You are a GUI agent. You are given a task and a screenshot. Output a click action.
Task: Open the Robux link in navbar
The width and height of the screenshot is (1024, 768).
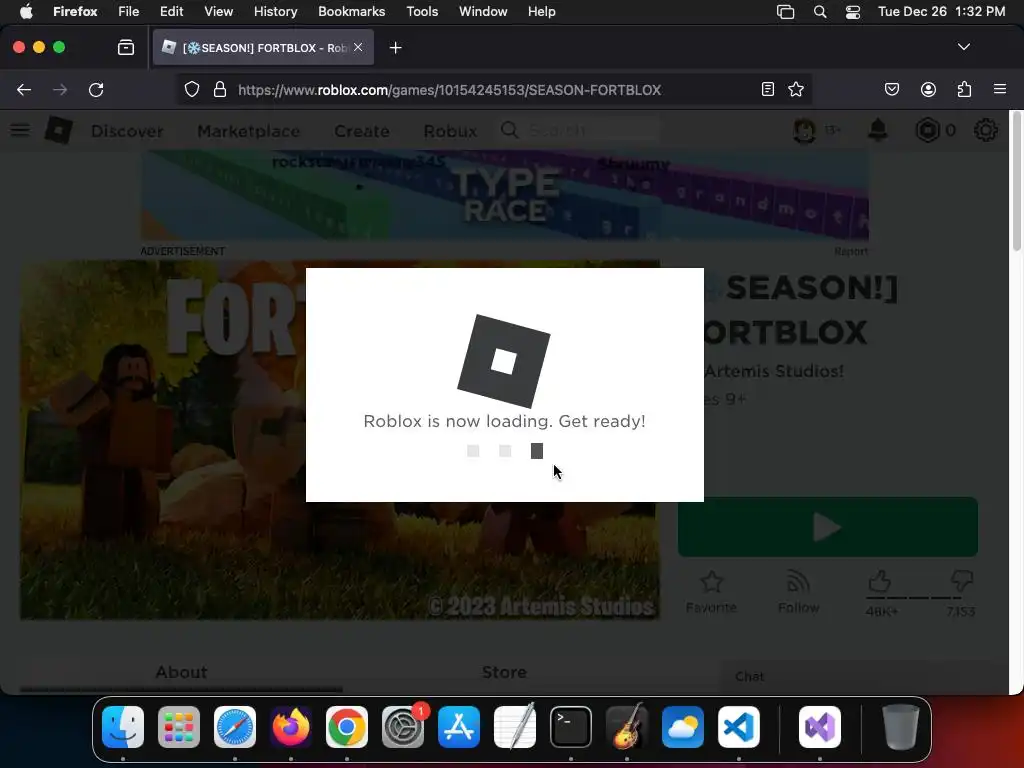450,131
